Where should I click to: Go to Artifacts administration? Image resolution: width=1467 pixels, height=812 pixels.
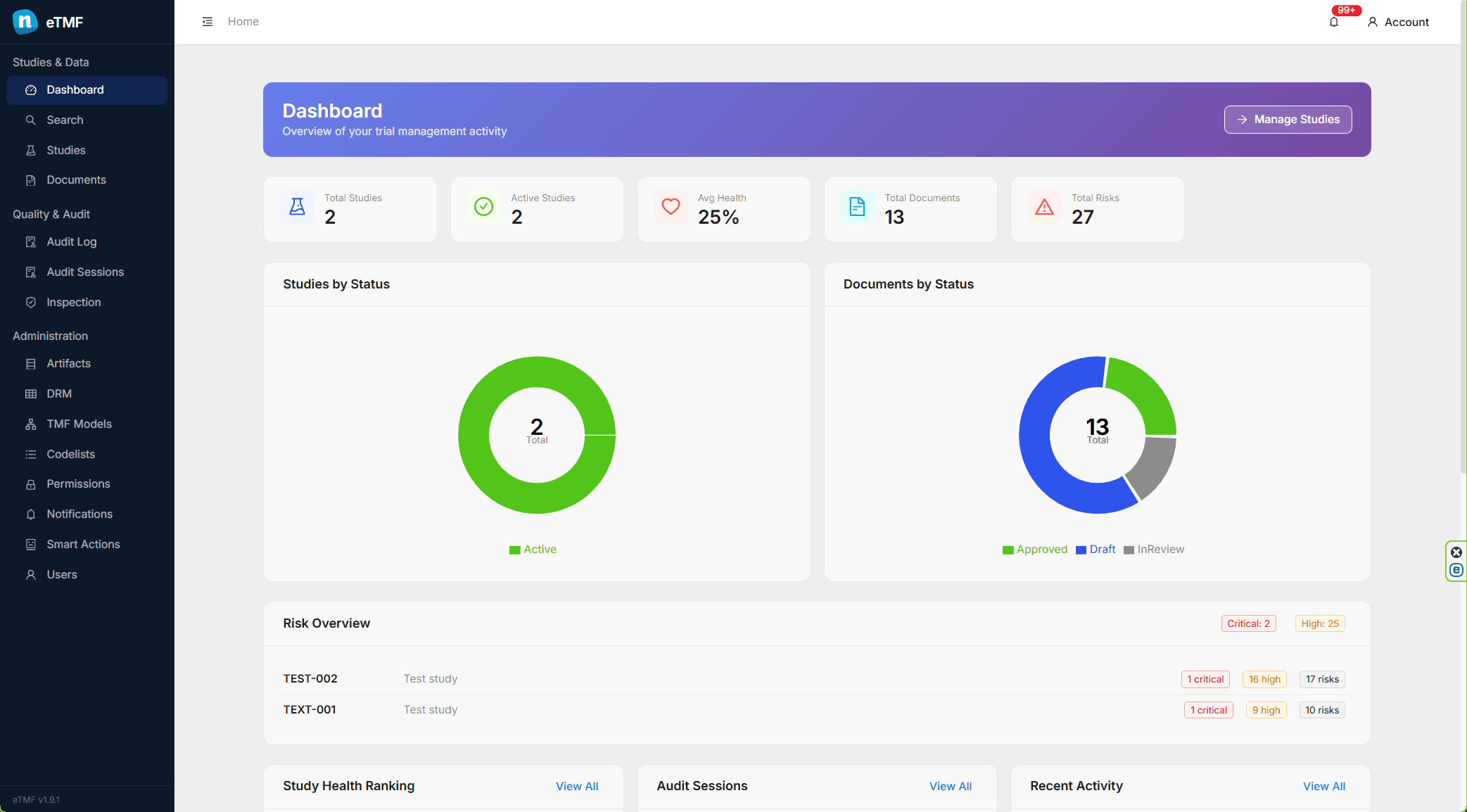(x=87, y=364)
